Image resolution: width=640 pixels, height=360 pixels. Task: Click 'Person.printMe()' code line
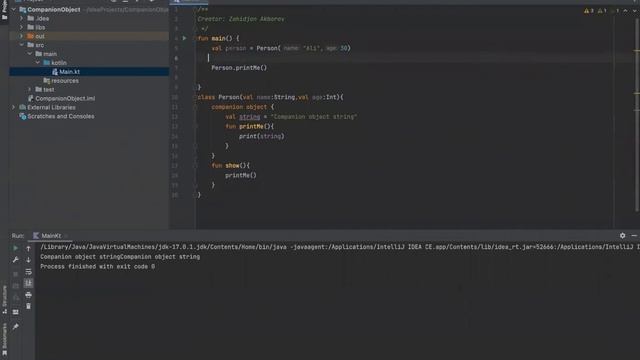pos(239,68)
